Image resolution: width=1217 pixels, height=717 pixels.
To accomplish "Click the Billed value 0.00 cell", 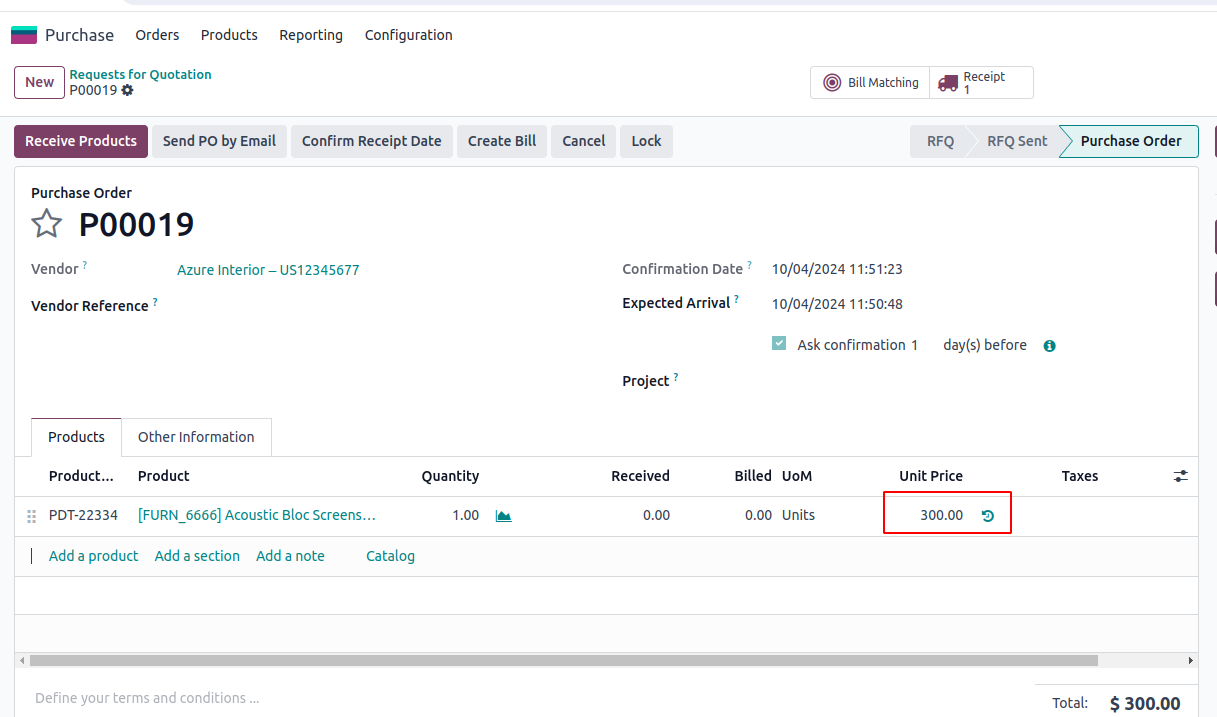I will click(x=759, y=515).
